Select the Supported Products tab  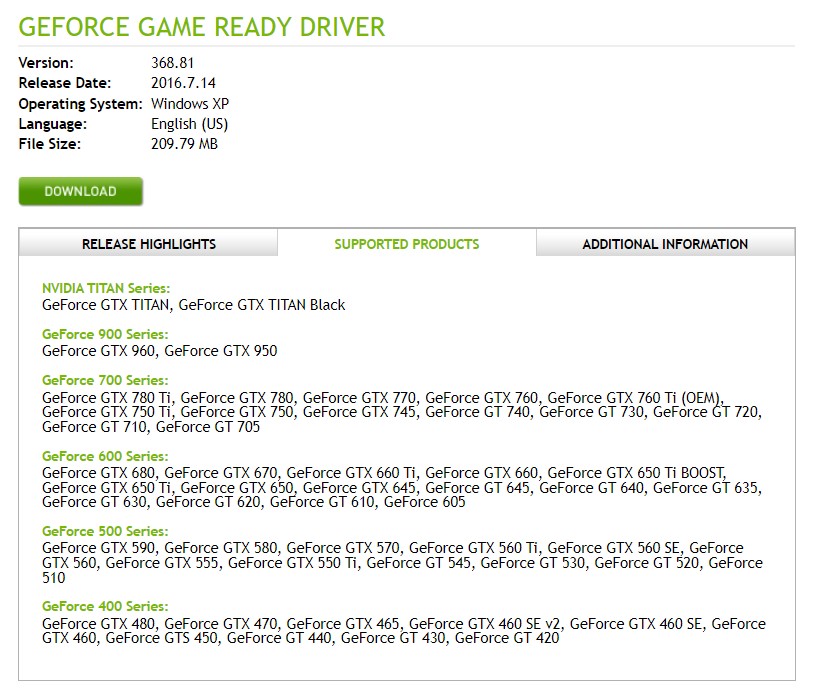click(x=406, y=244)
